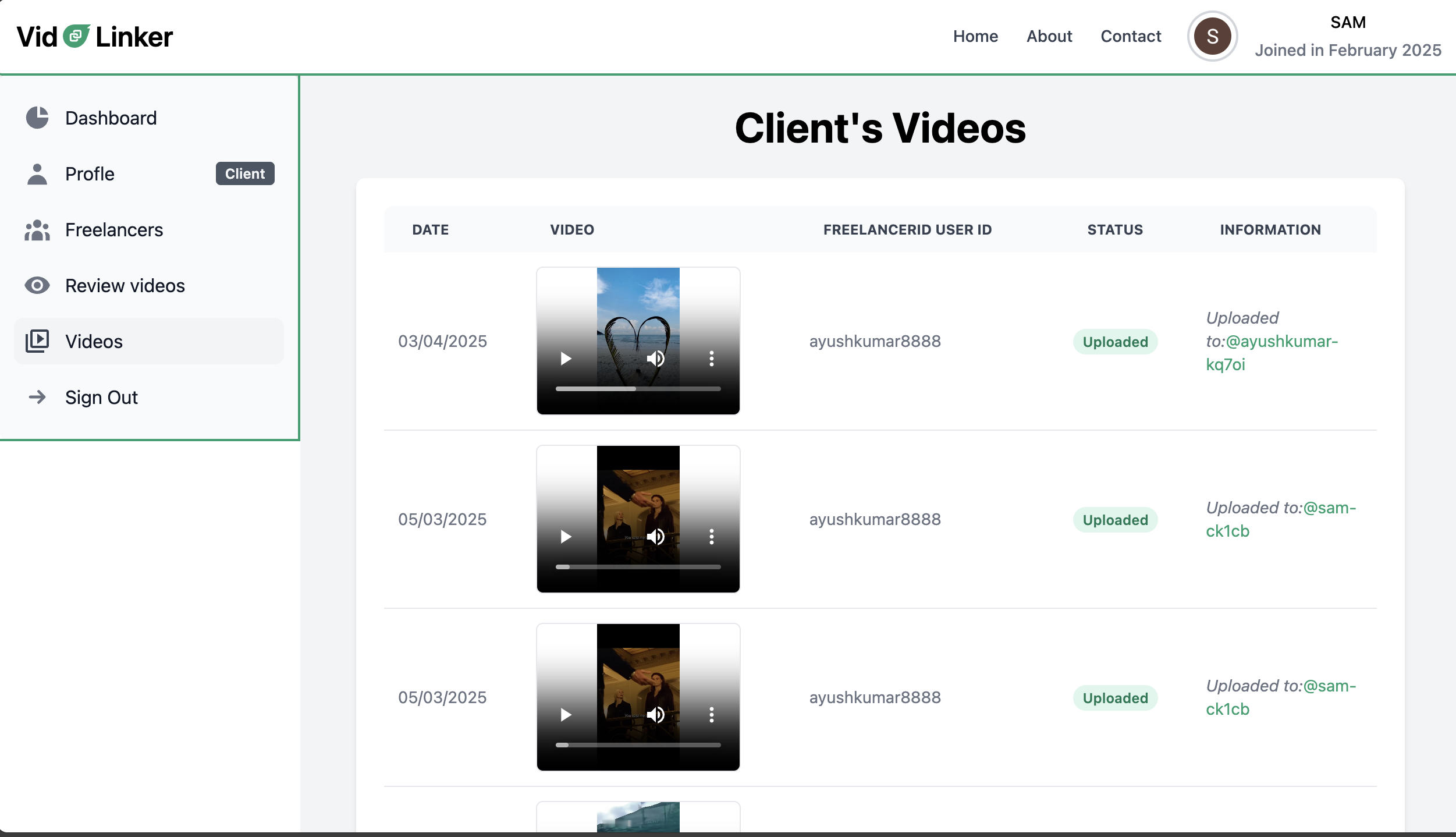The image size is (1456, 837).
Task: Click the STATUS column header
Action: 1115,229
